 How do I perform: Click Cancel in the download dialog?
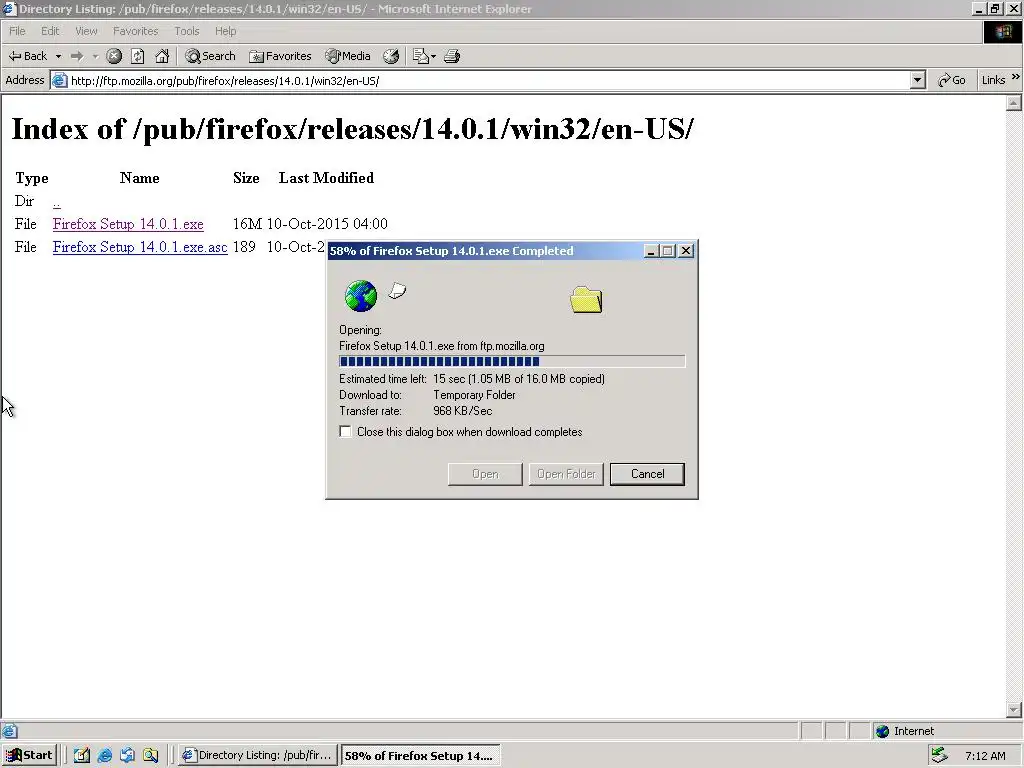(x=647, y=474)
